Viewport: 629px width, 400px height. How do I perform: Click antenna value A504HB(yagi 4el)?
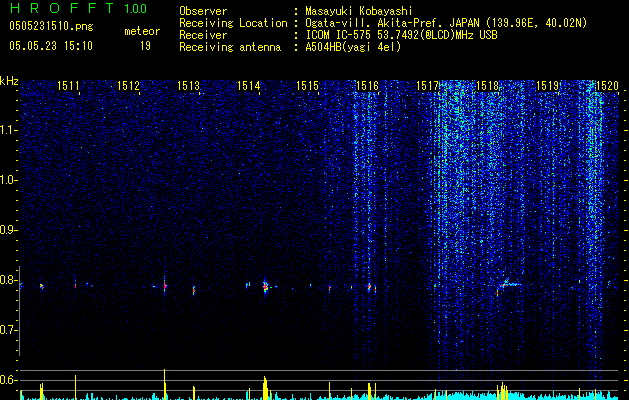[353, 47]
